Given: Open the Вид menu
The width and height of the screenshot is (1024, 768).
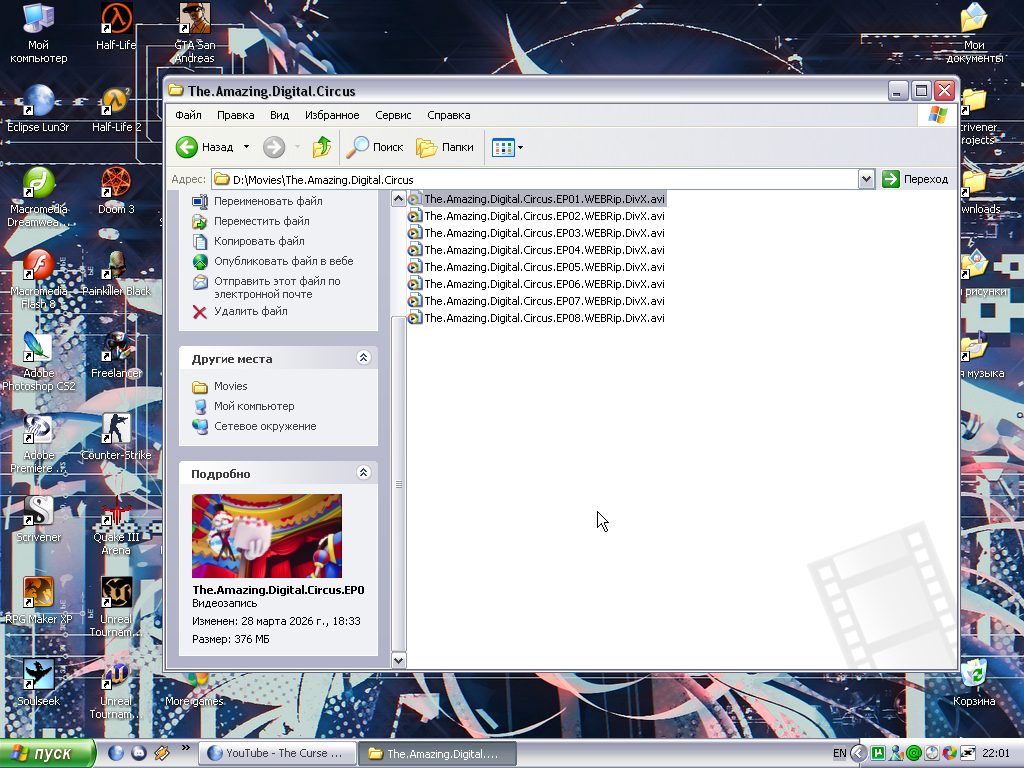Looking at the screenshot, I should click(x=280, y=115).
